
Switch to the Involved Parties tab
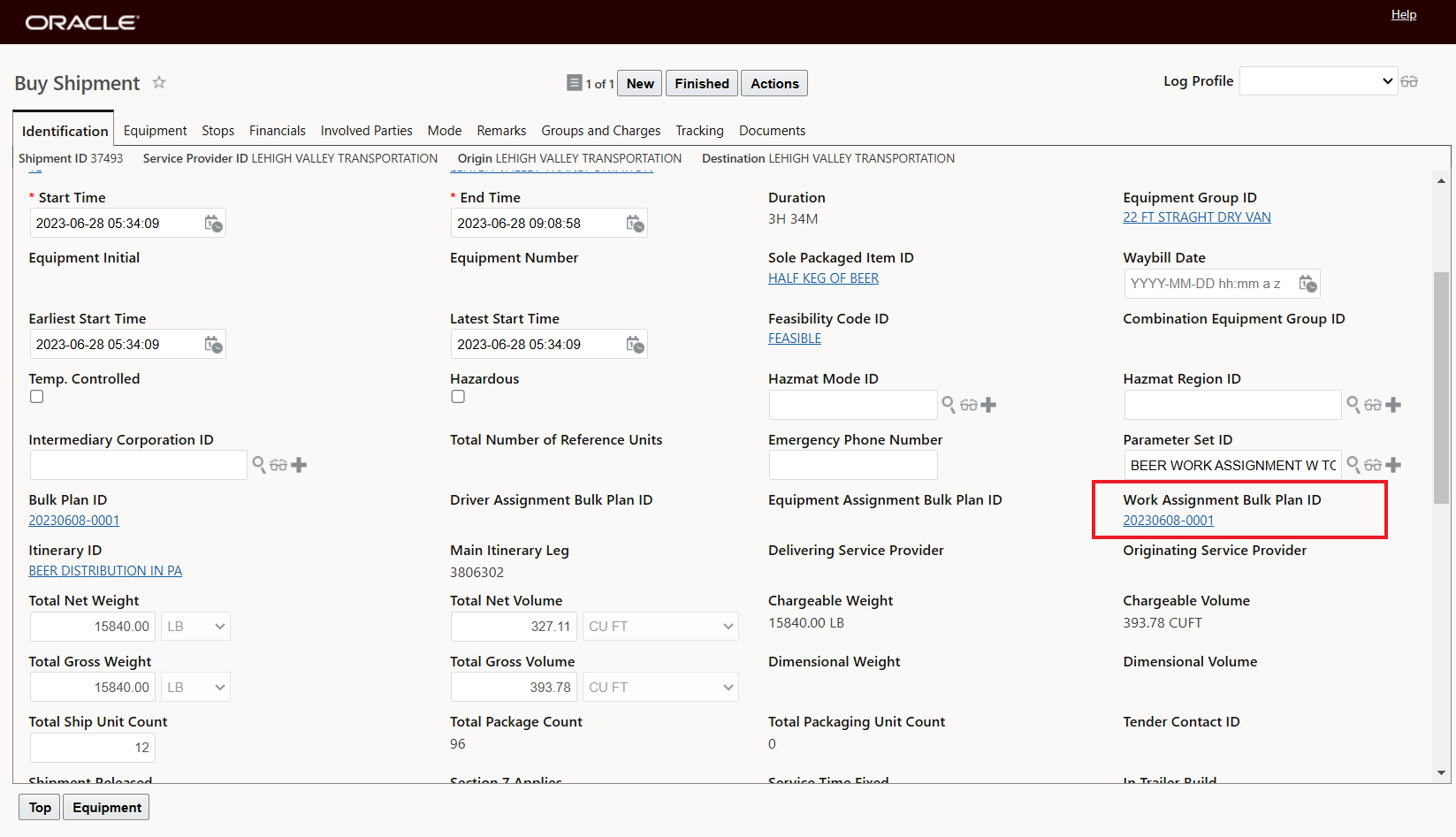(367, 131)
